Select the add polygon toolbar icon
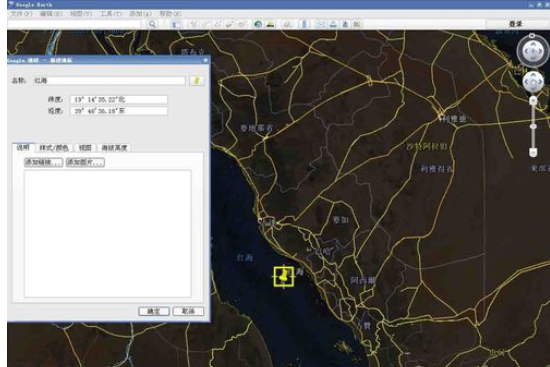Viewport: 550px width, 367px height. coord(206,24)
